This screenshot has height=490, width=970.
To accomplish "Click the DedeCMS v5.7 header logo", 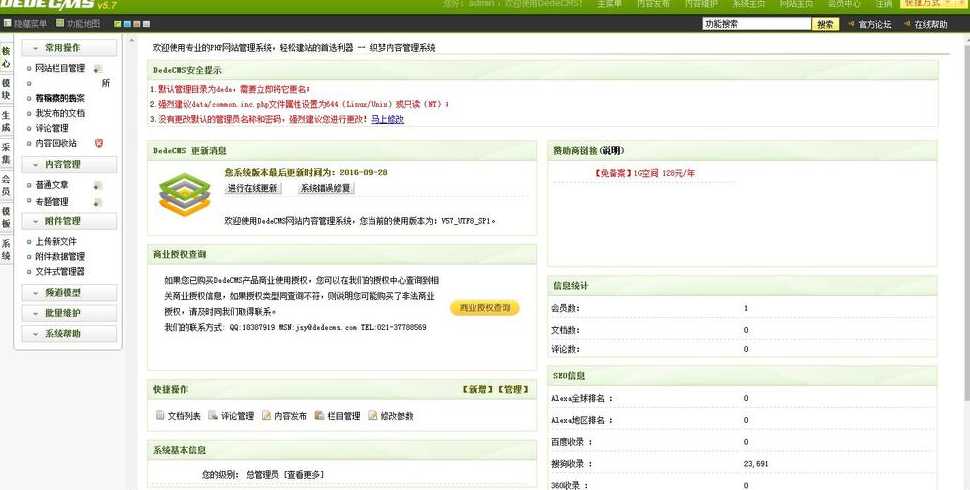I will (x=58, y=4).
